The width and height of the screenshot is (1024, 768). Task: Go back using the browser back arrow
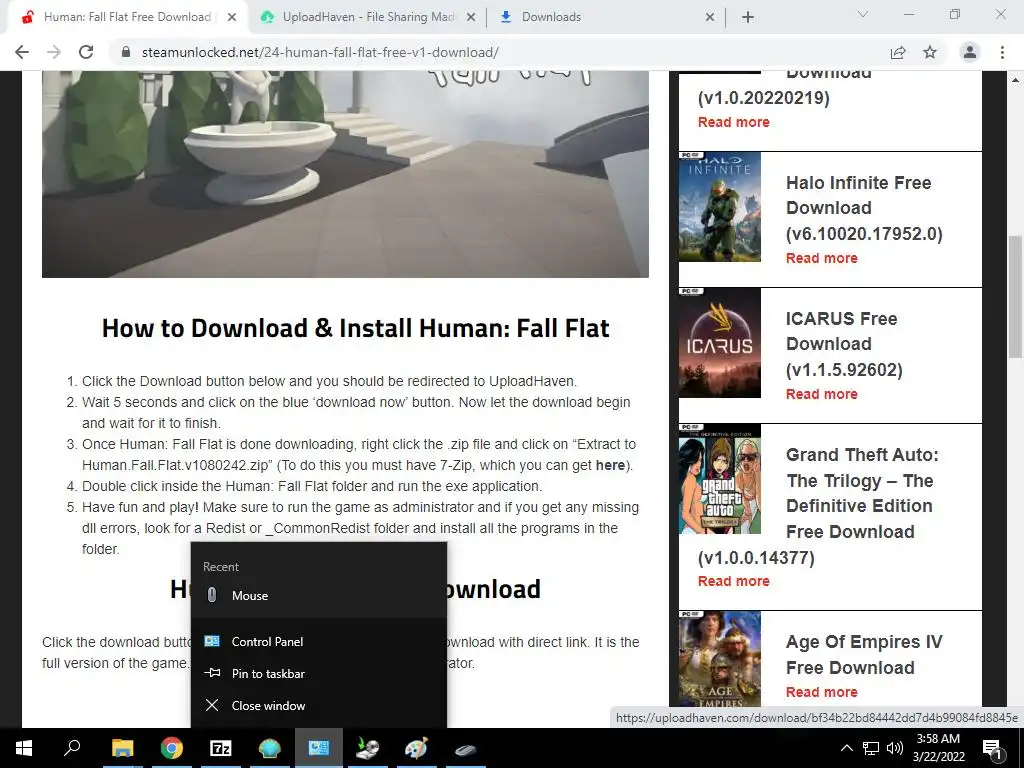coord(22,52)
